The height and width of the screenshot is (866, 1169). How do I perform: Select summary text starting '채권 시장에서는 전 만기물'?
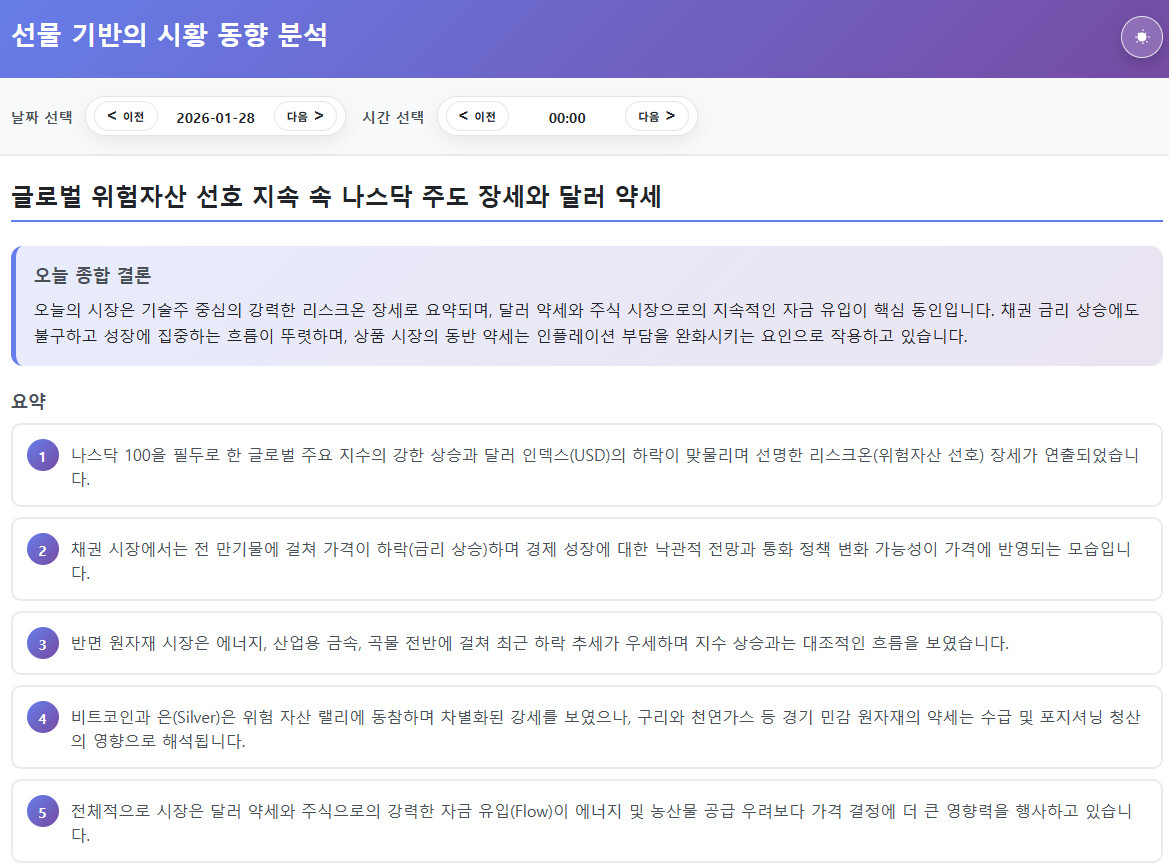click(601, 560)
